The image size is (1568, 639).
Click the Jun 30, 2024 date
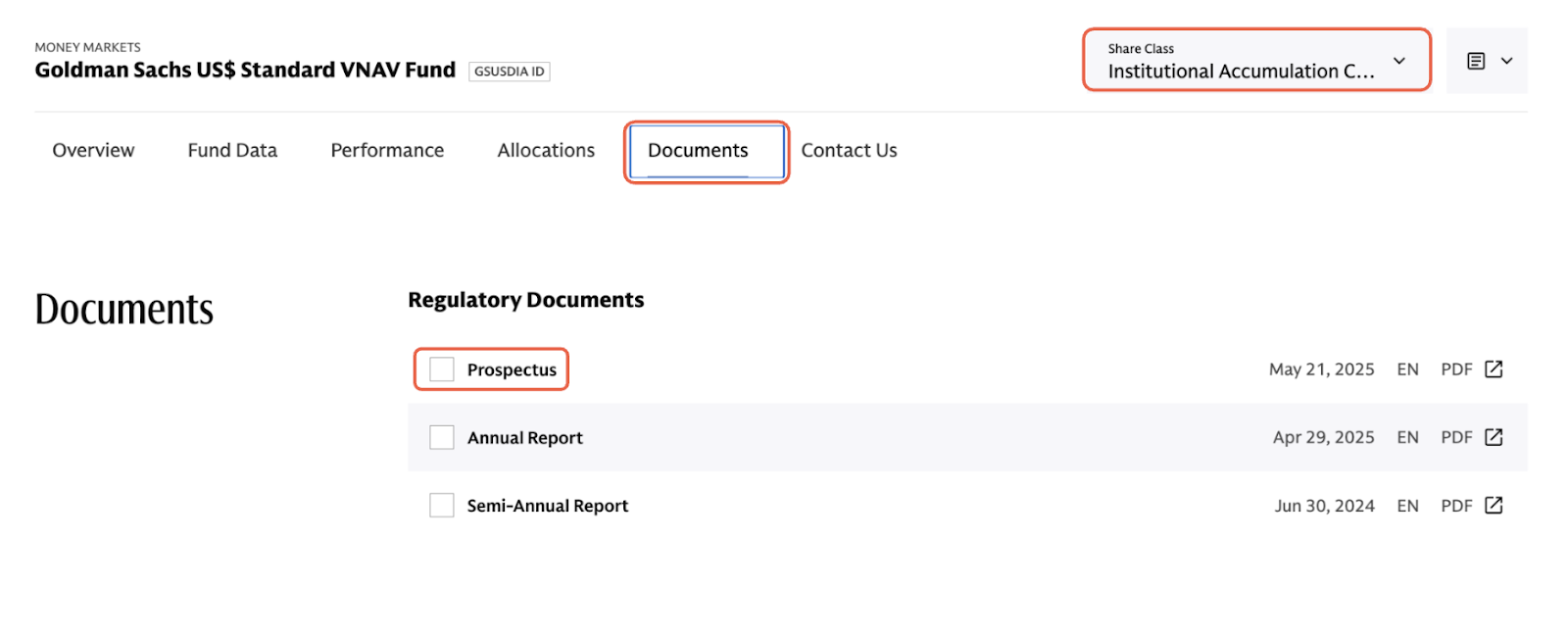tap(1324, 506)
